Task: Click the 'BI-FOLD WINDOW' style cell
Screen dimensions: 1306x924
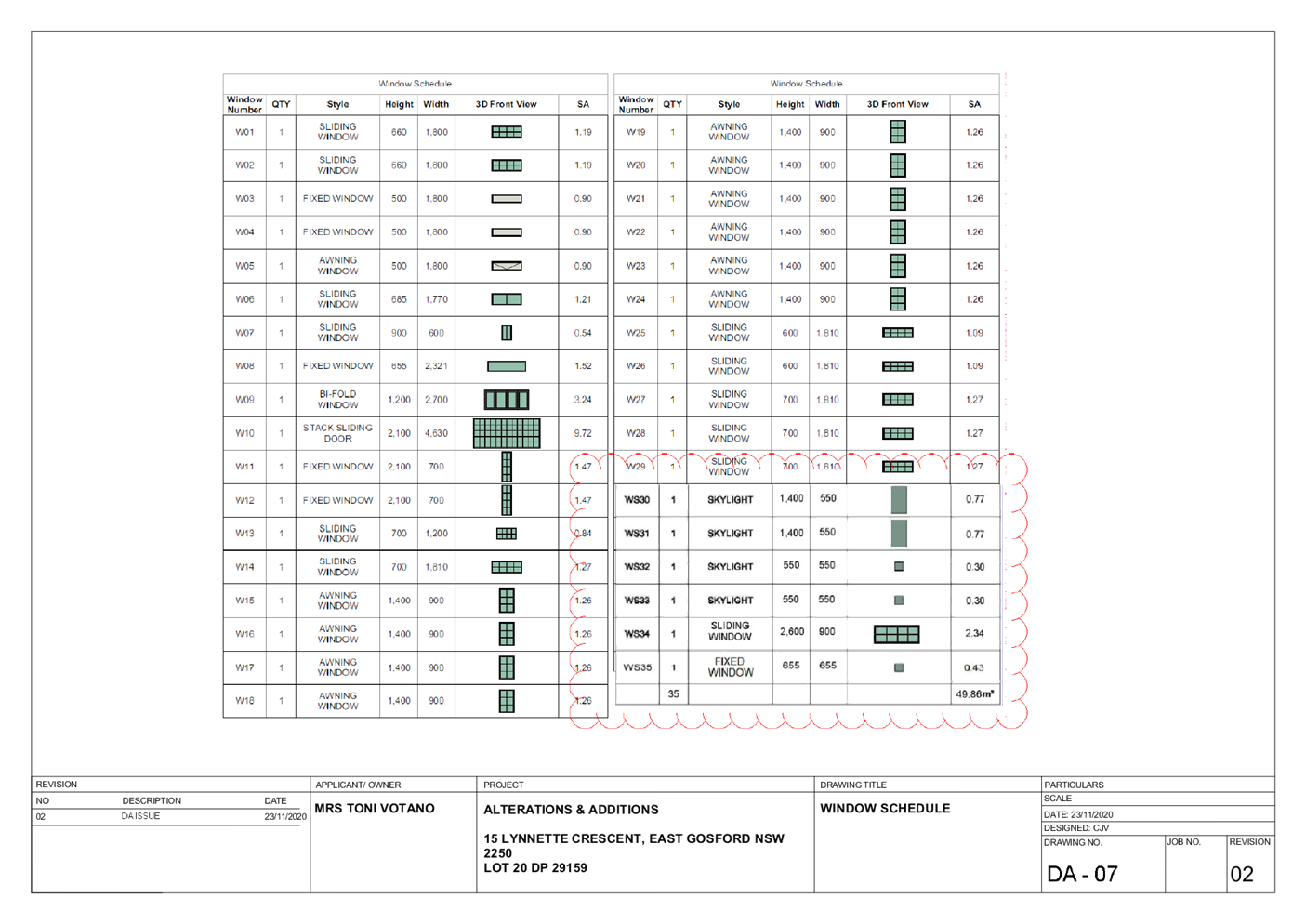Action: [x=337, y=400]
